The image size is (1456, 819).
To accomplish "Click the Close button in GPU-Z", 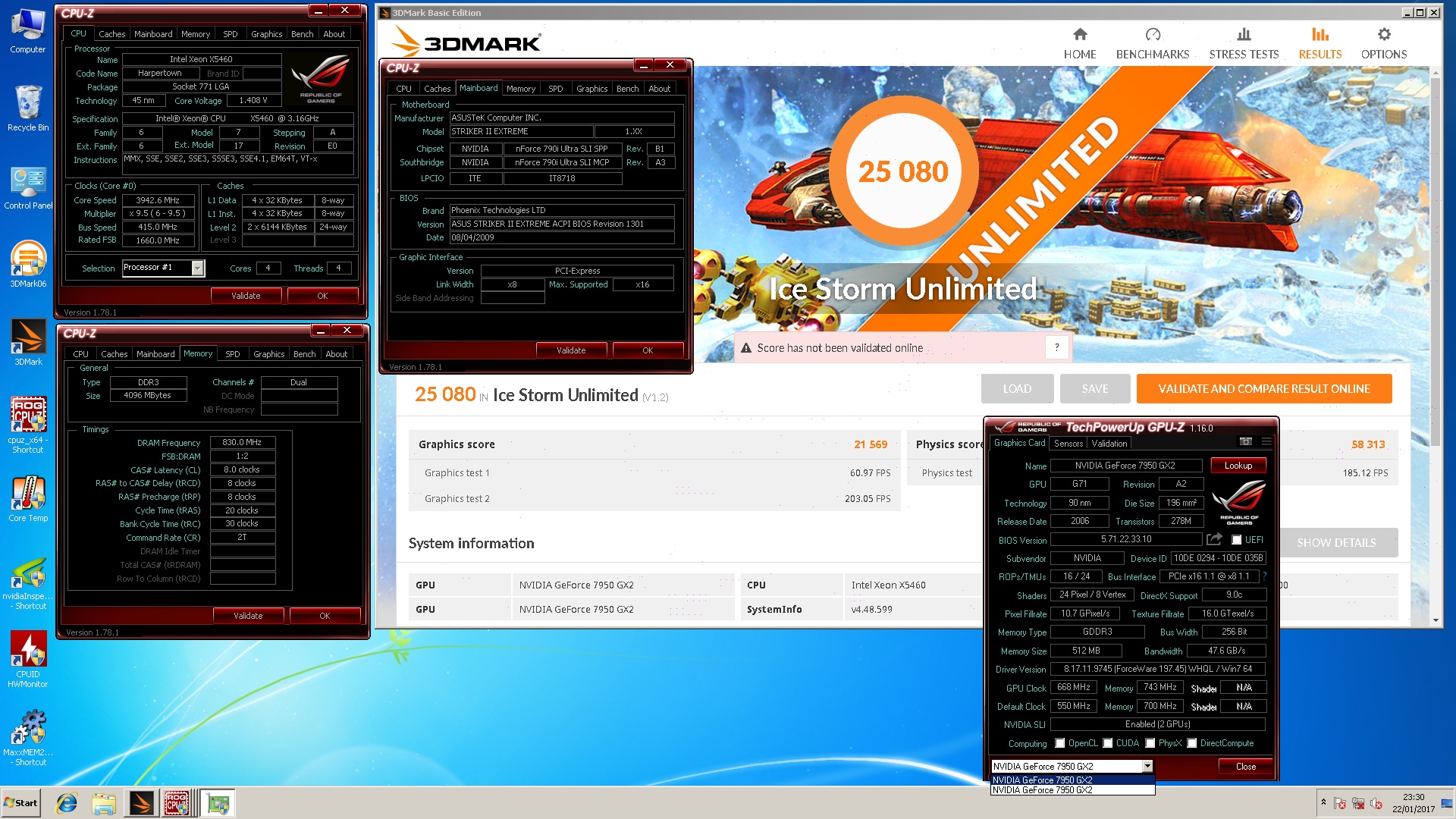I will [x=1246, y=767].
